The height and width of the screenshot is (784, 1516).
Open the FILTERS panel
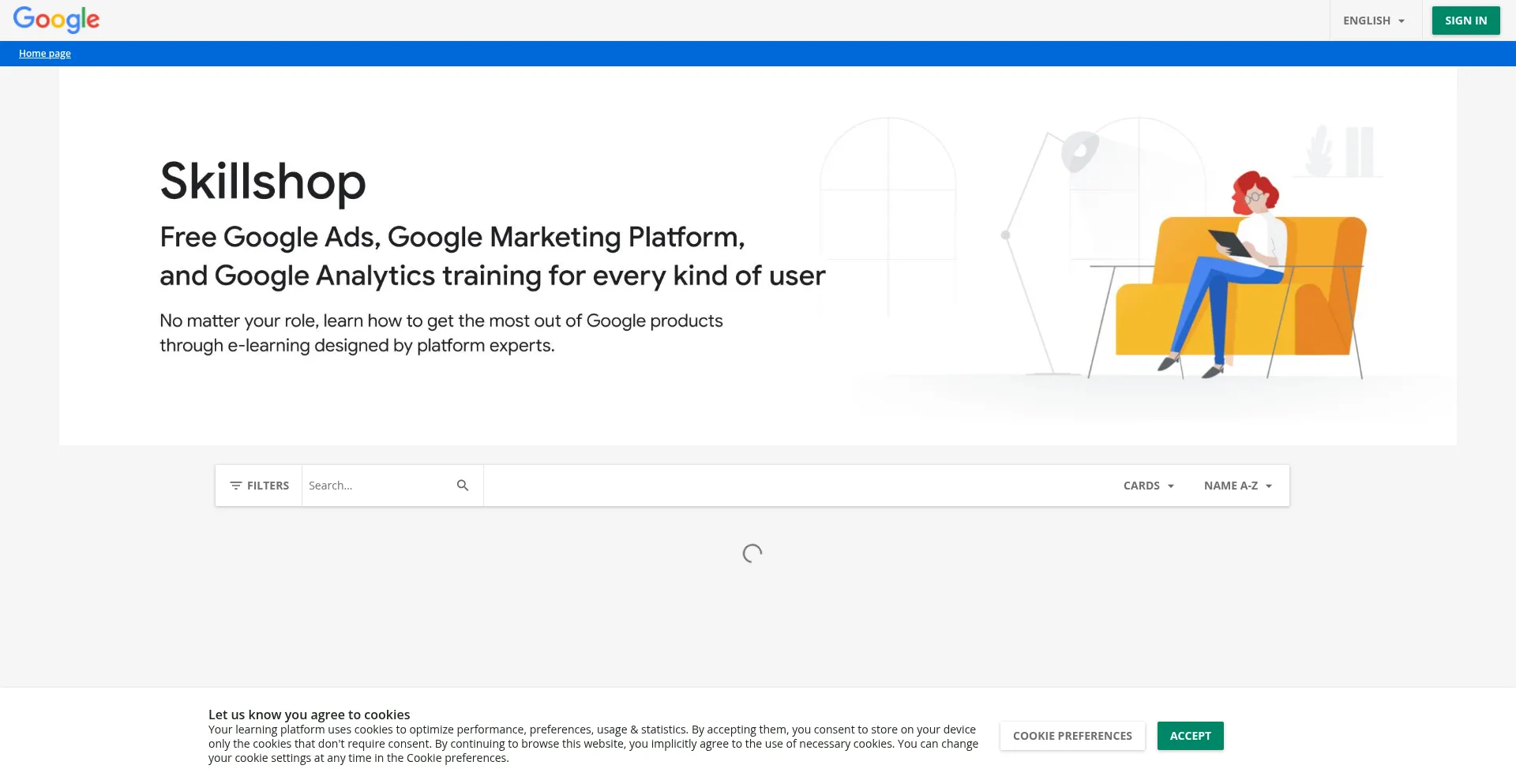259,486
